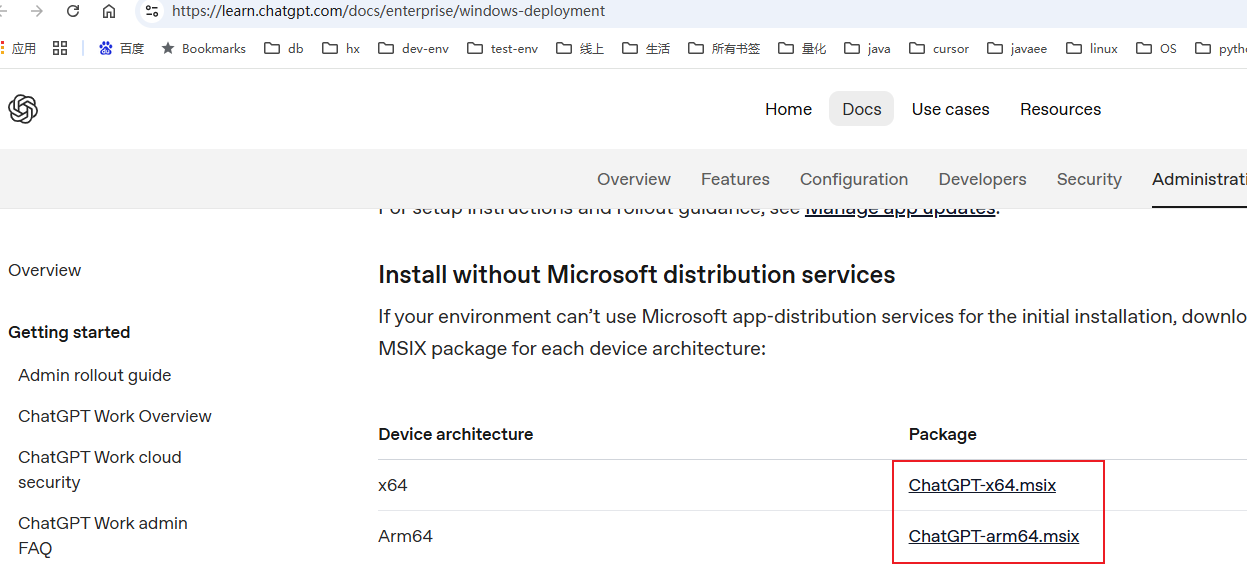This screenshot has height=577, width=1247.
Task: Click the address bar URL
Action: coord(388,11)
